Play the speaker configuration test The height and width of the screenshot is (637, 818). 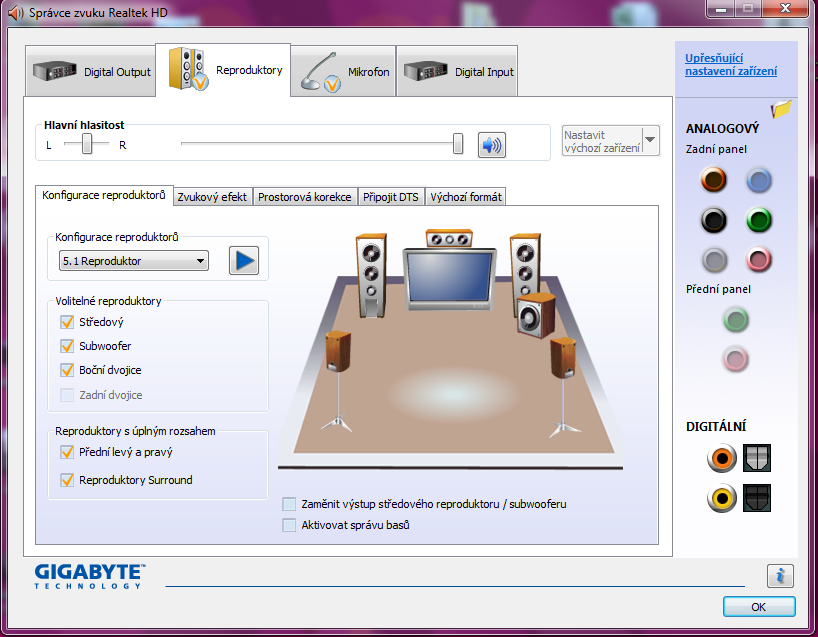point(244,260)
